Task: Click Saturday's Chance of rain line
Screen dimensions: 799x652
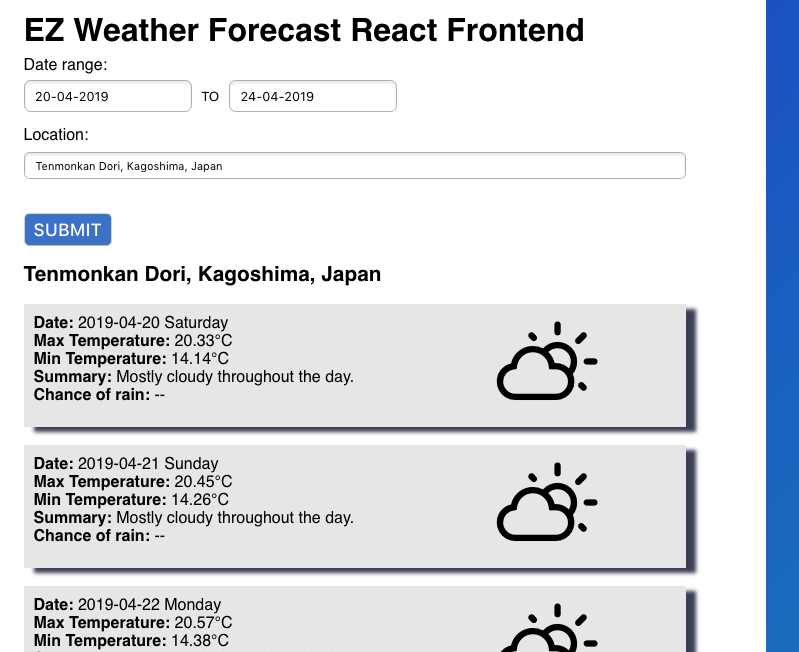Action: tap(99, 395)
